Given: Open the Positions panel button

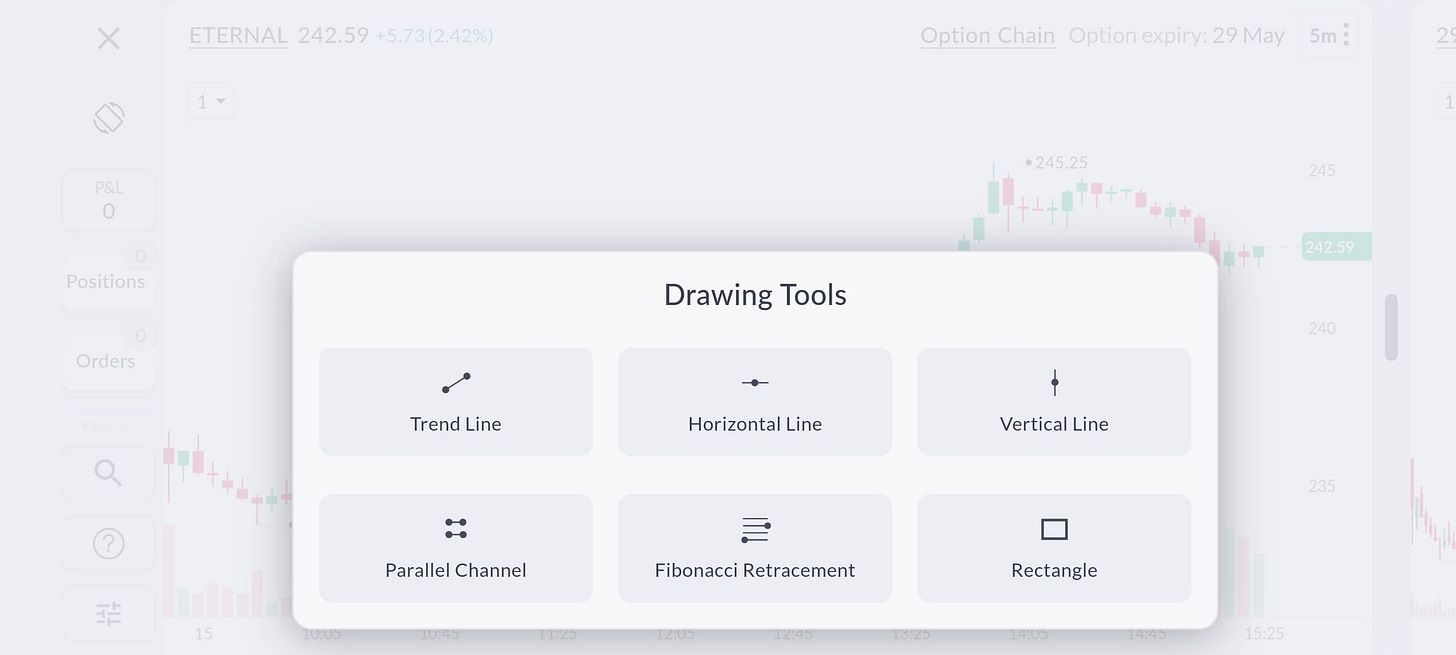Looking at the screenshot, I should [106, 281].
